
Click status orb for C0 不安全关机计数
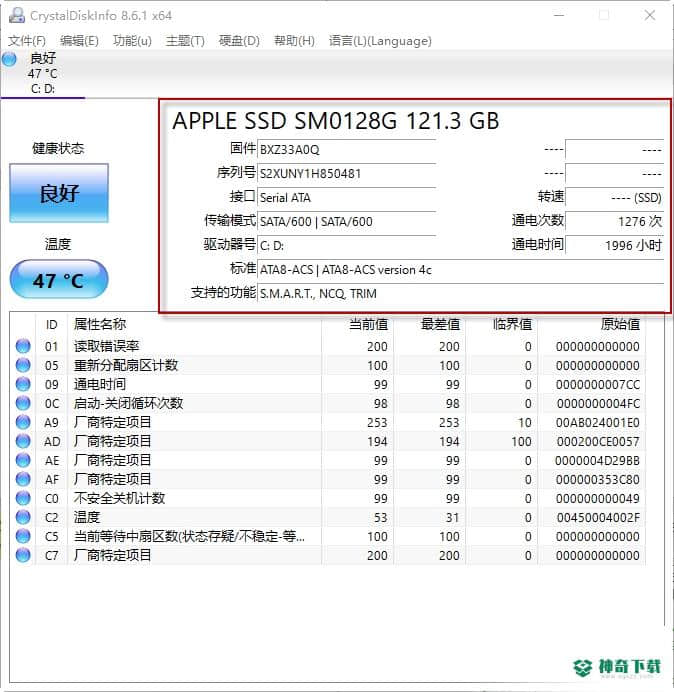23,498
